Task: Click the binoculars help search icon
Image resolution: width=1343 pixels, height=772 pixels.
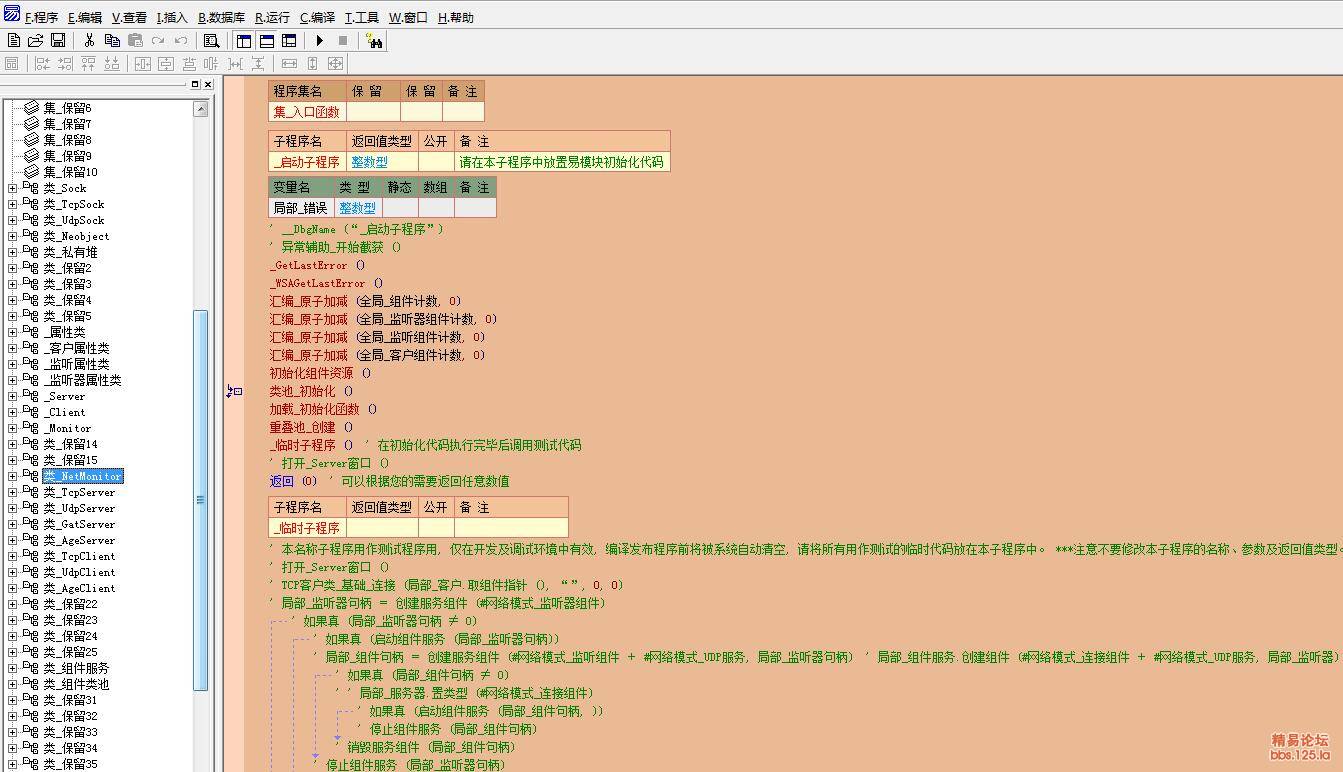Action: pos(375,41)
